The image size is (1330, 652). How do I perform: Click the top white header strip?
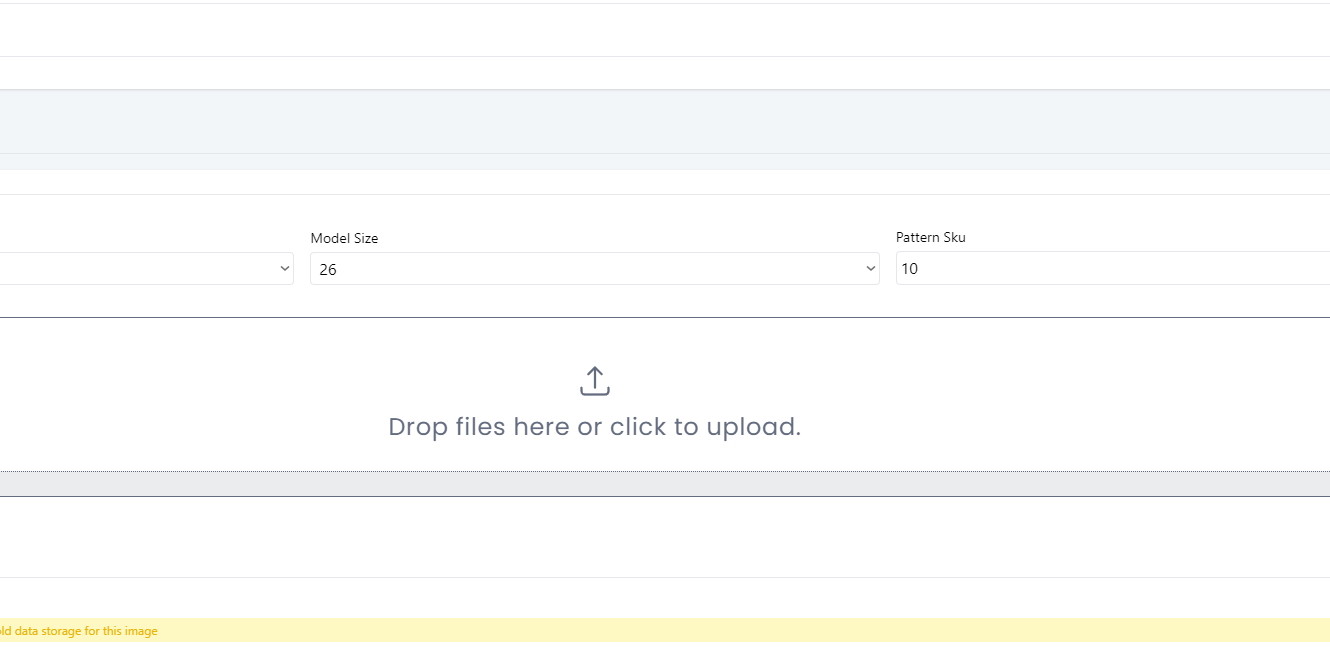[665, 30]
